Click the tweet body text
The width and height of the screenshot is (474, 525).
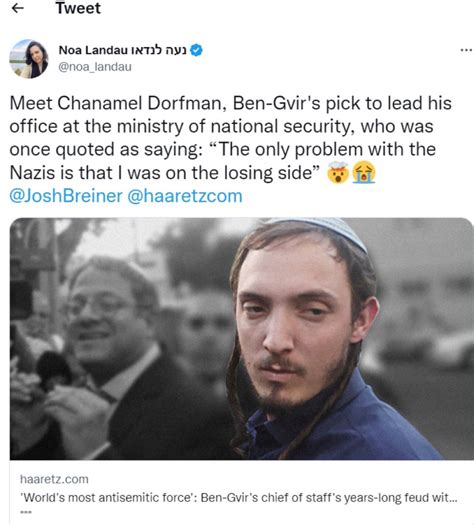tap(231, 138)
